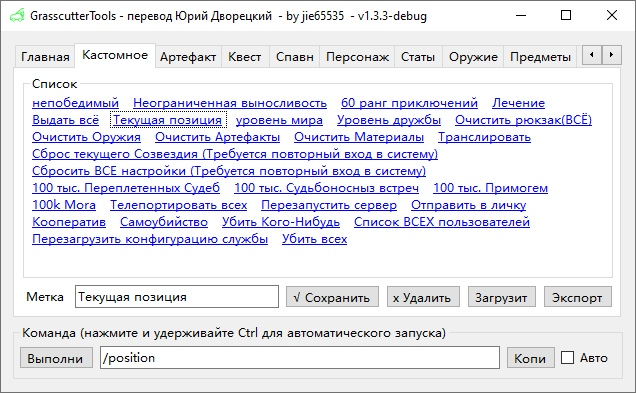
Task: Select 100 тыс. Переплетенных Судеб link
Action: [126, 188]
